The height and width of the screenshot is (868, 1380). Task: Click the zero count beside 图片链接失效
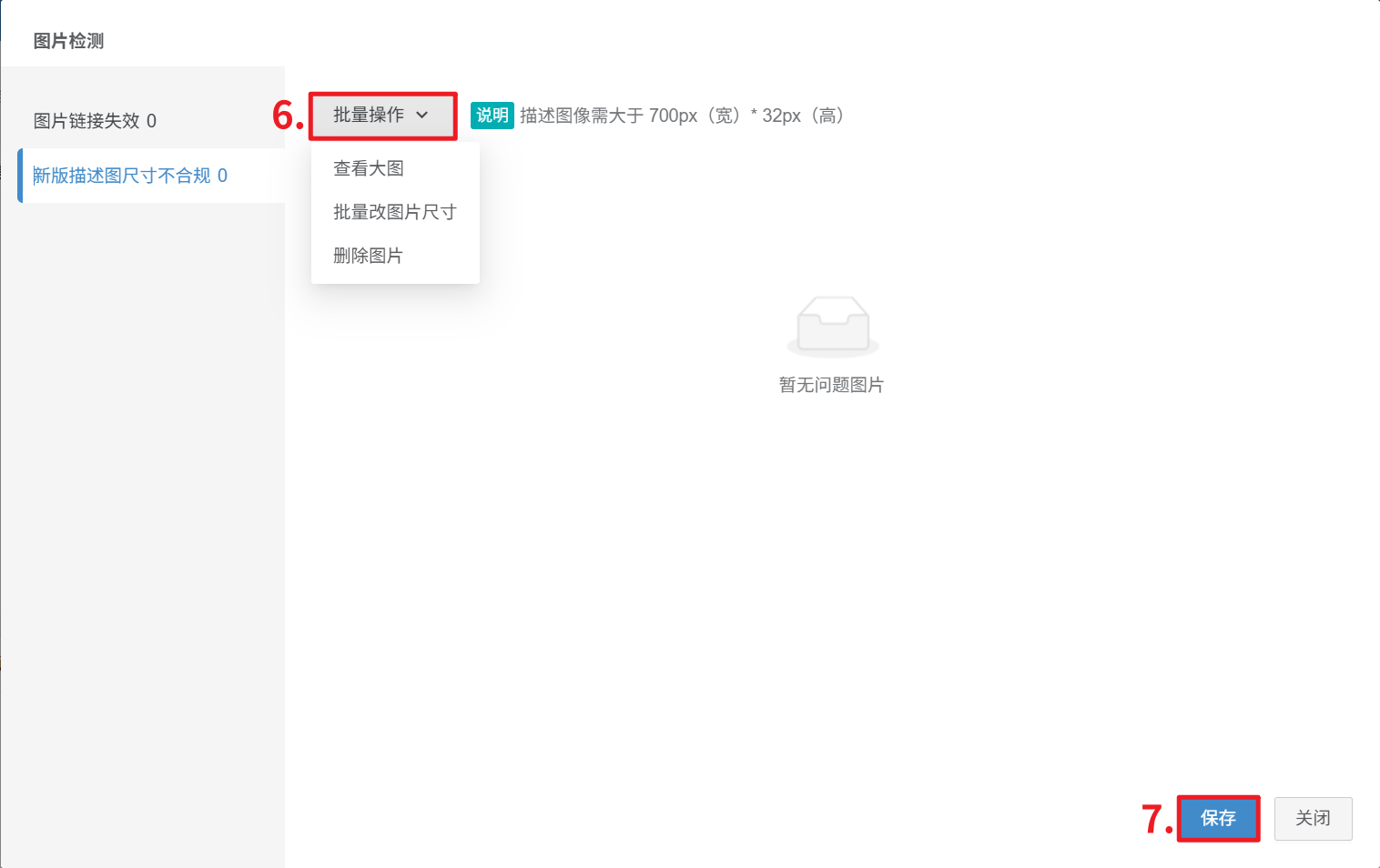pos(151,121)
